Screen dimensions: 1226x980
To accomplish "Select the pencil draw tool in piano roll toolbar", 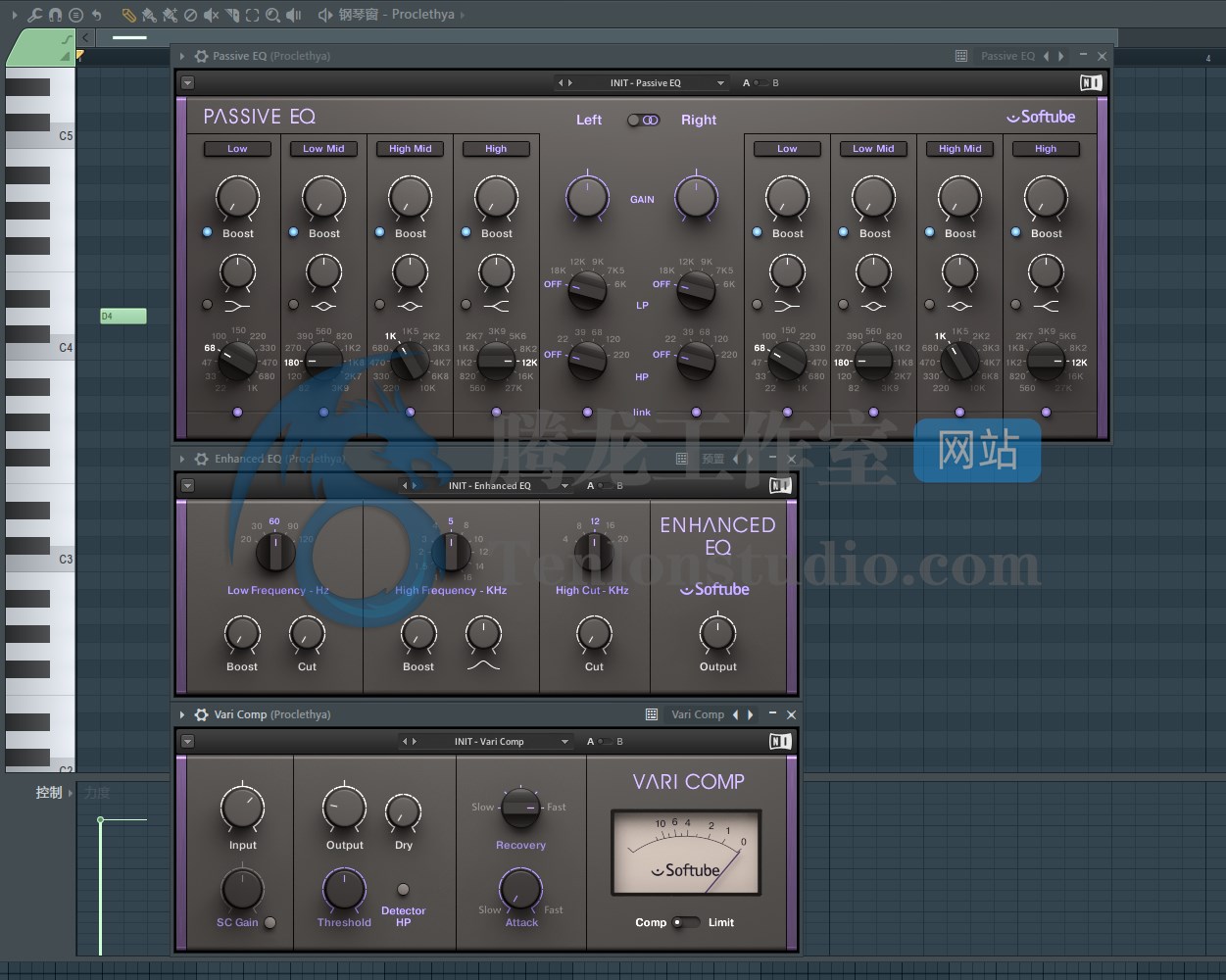I will (128, 15).
